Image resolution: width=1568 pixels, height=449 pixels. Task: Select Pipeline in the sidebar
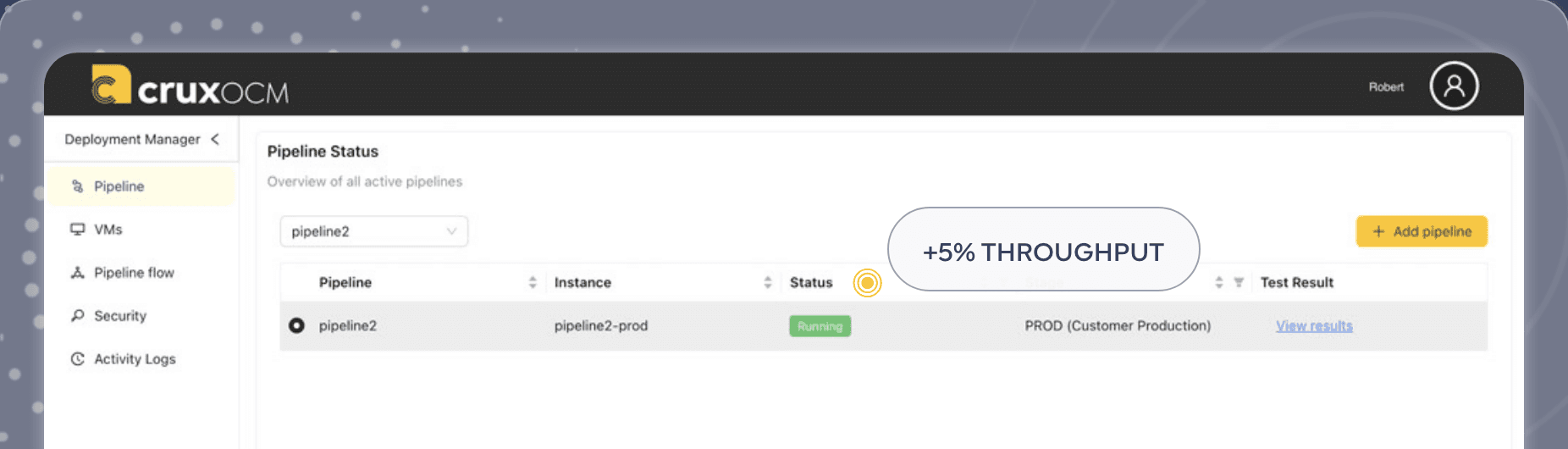point(141,186)
